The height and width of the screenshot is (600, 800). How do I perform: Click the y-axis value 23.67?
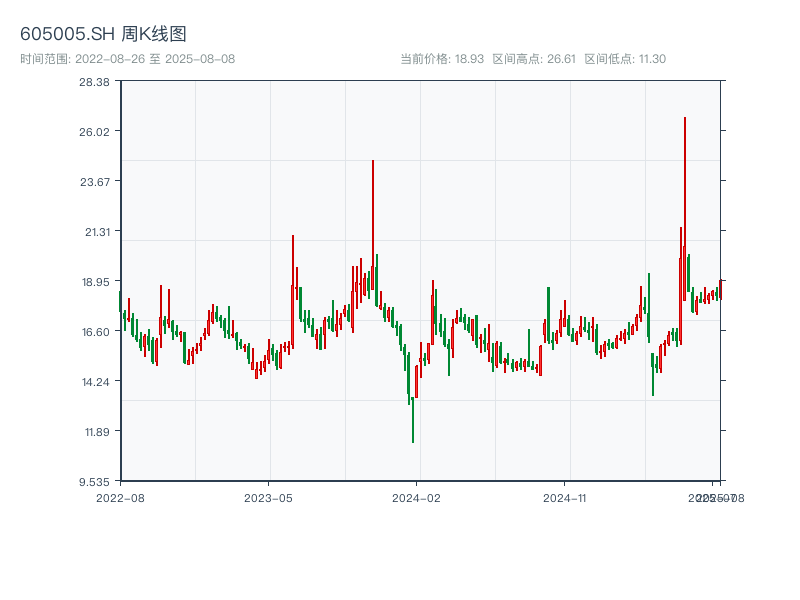(x=95, y=182)
